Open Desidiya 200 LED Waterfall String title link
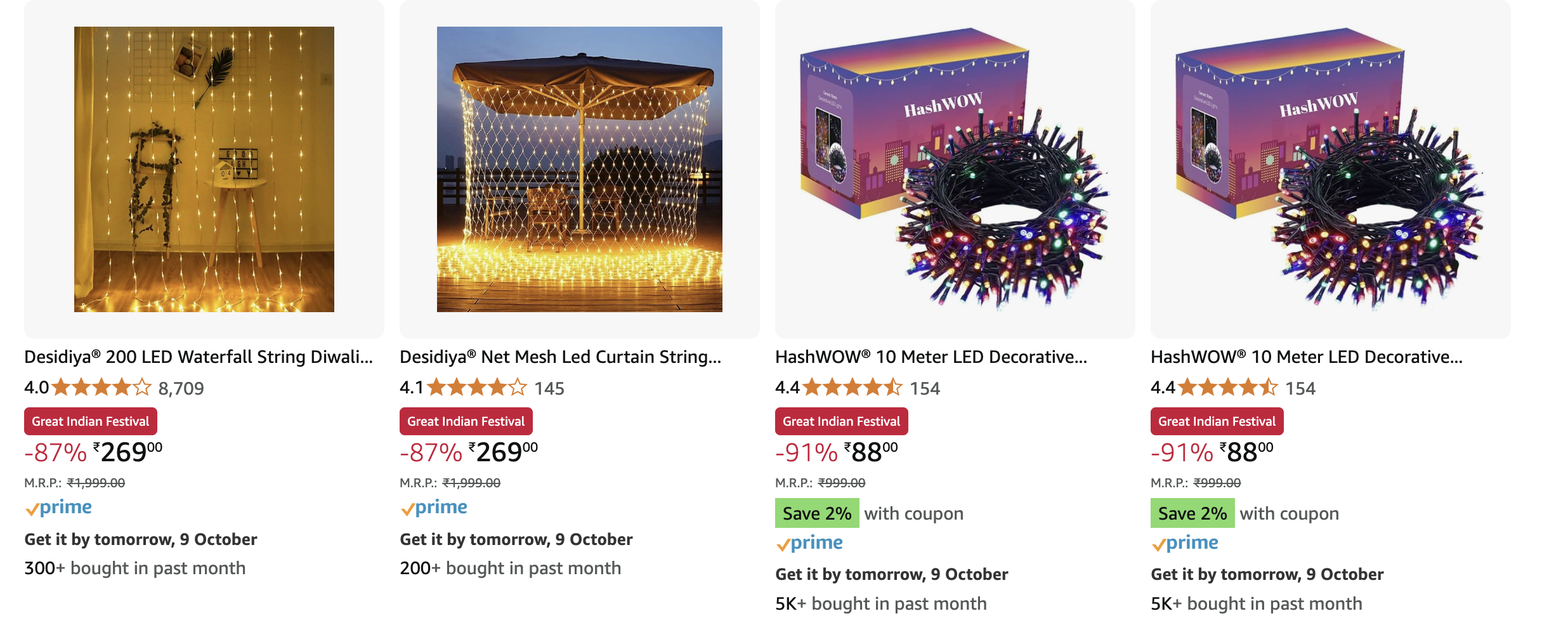Image resolution: width=1568 pixels, height=637 pixels. click(x=198, y=357)
